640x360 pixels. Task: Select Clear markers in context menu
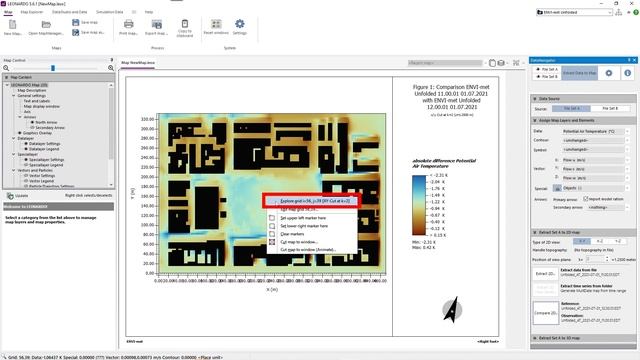[x=292, y=234]
